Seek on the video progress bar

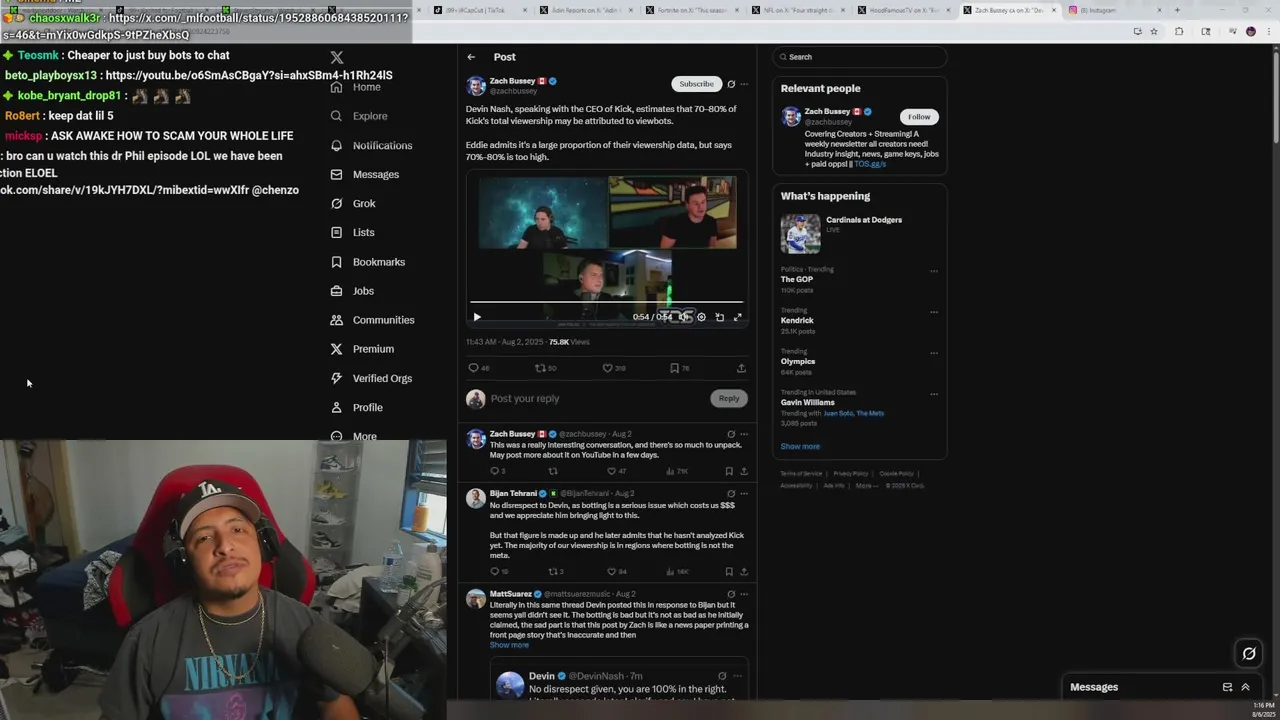click(607, 301)
